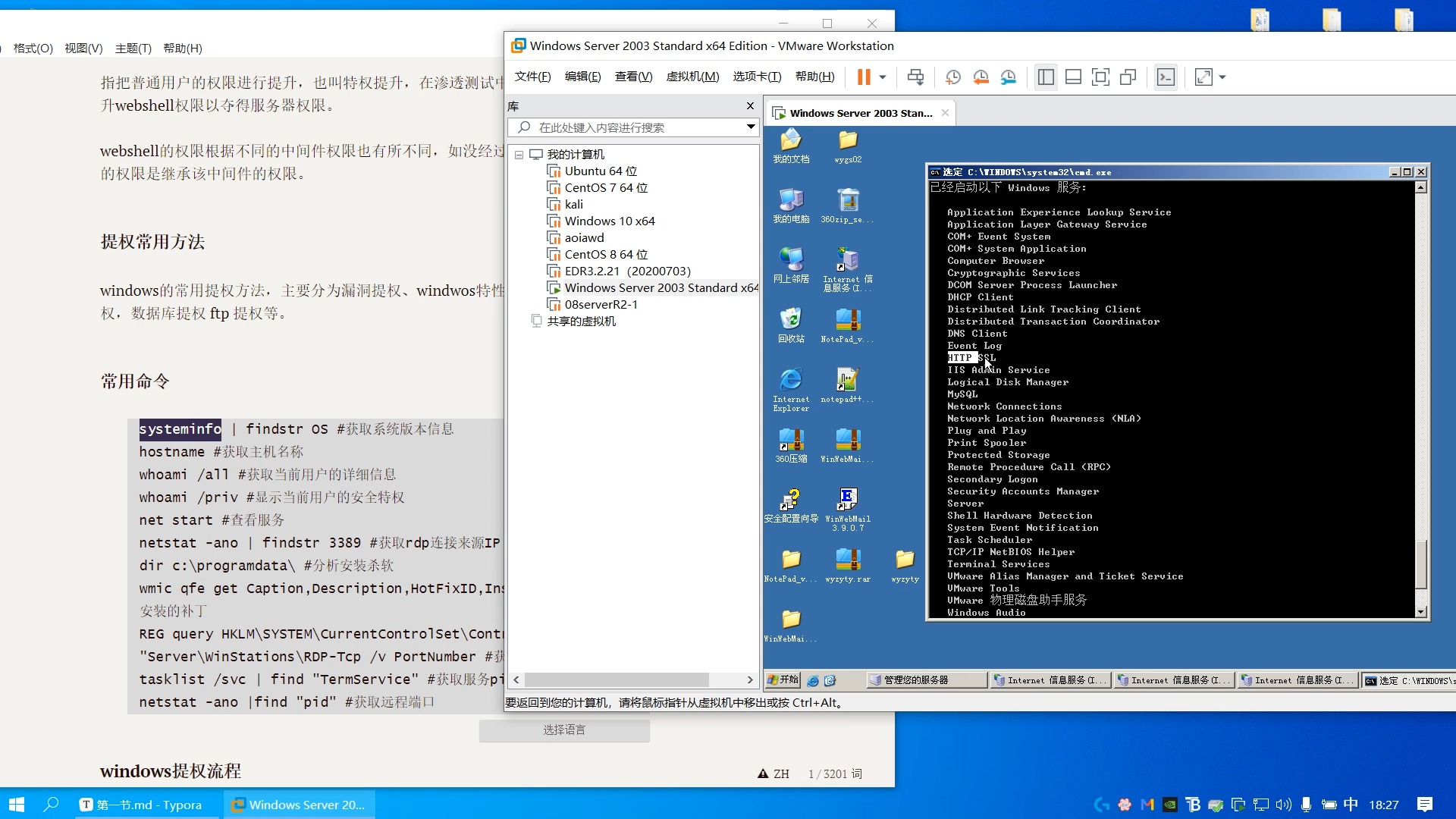The height and width of the screenshot is (819, 1456).
Task: Open the 文件(F) menu in VMware
Action: 532,77
